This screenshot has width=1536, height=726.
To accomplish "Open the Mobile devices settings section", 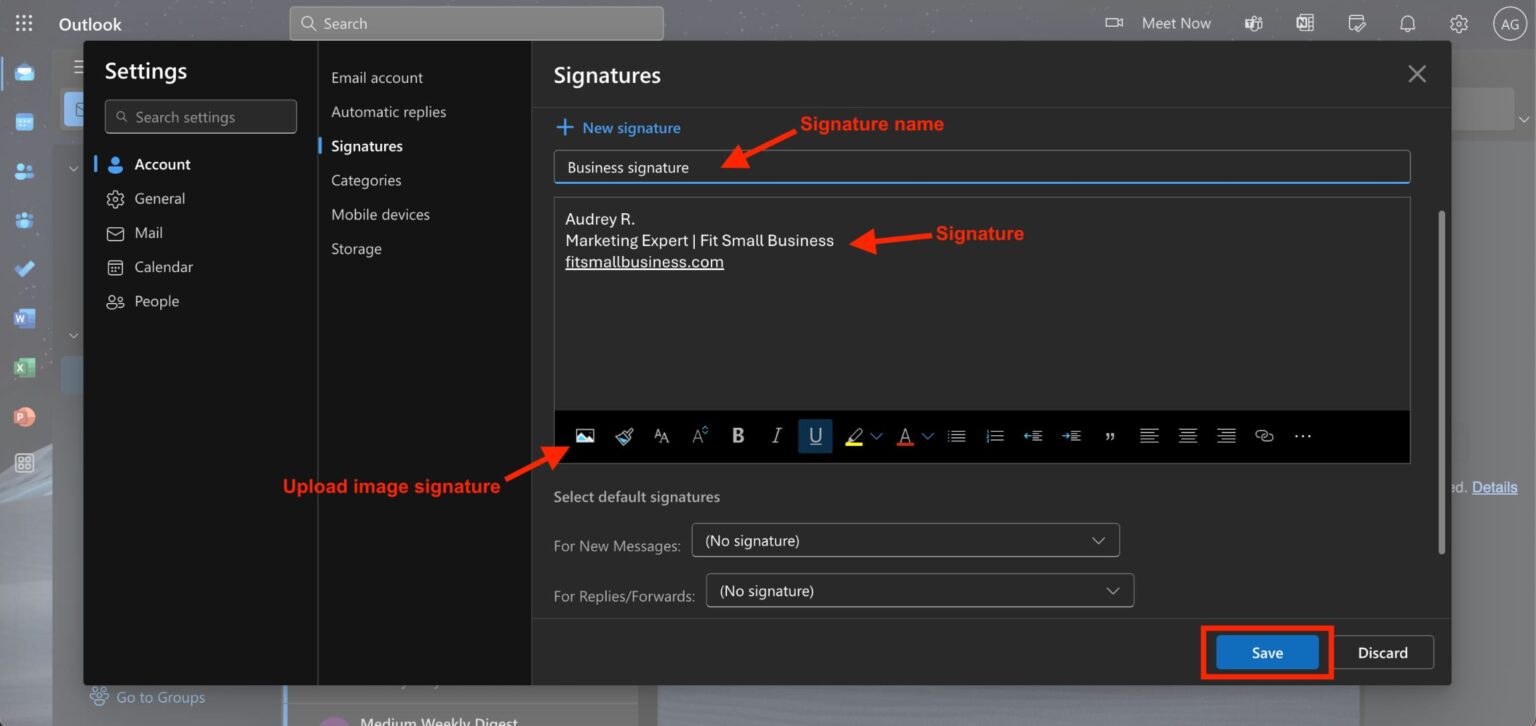I will pyautogui.click(x=380, y=214).
